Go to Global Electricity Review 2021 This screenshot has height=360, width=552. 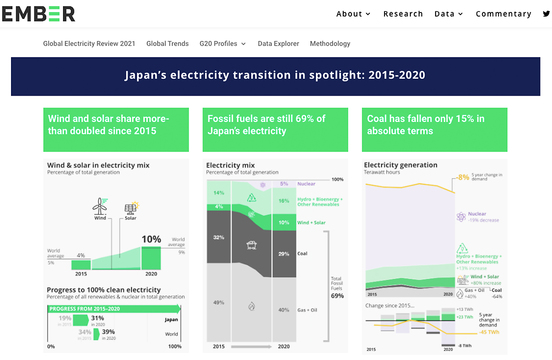[x=89, y=44]
